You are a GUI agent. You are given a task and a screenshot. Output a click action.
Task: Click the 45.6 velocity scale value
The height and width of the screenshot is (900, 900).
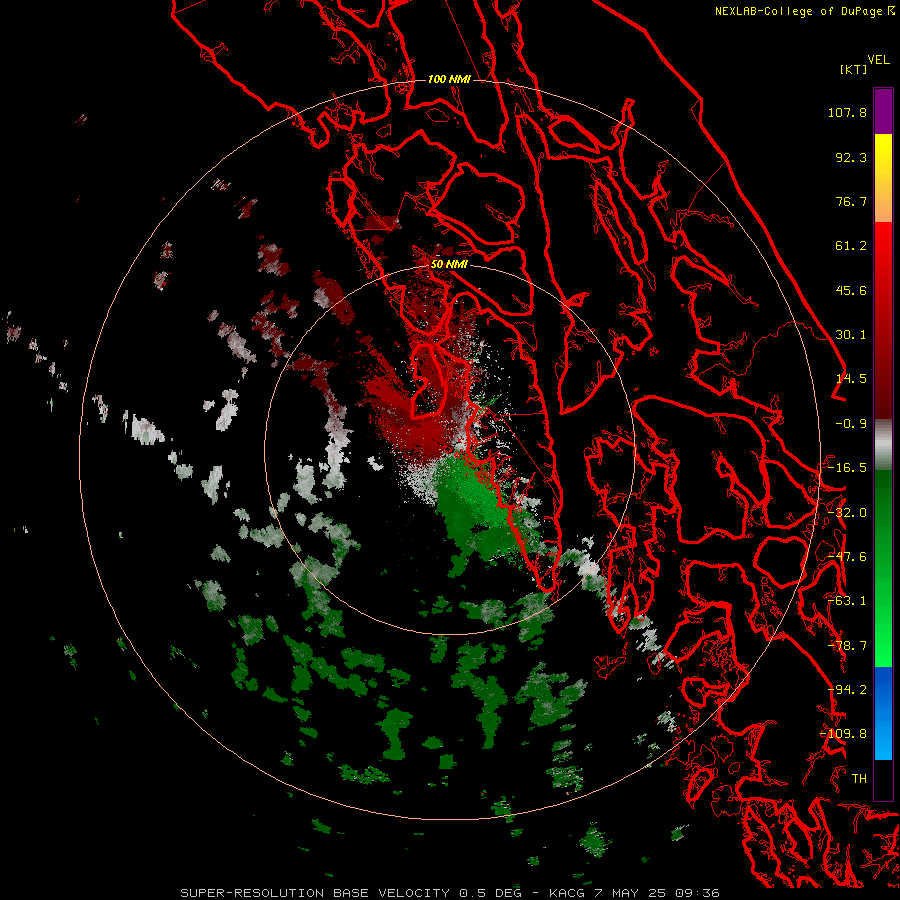coord(851,290)
